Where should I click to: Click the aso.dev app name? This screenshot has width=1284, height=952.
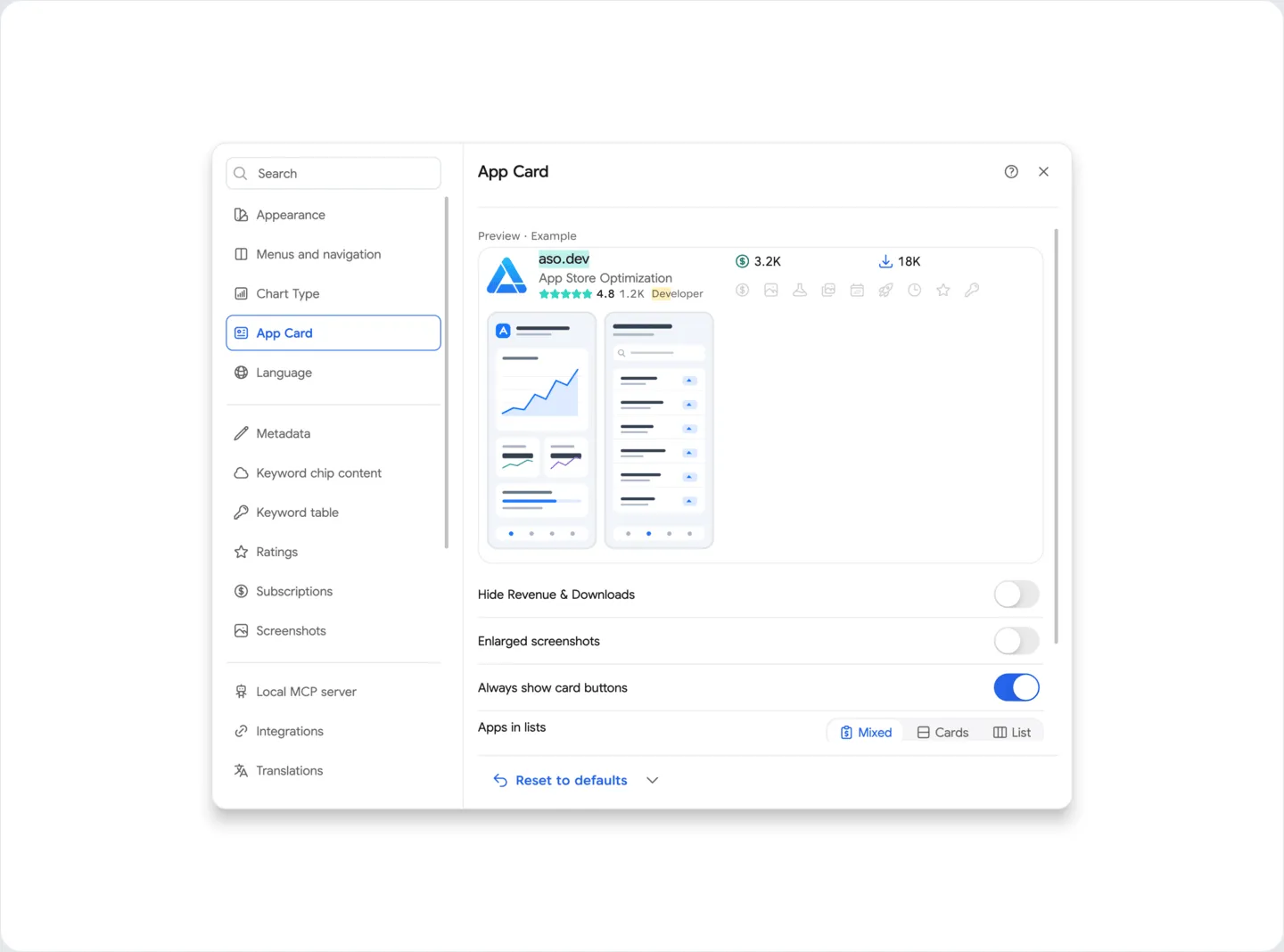pos(564,259)
